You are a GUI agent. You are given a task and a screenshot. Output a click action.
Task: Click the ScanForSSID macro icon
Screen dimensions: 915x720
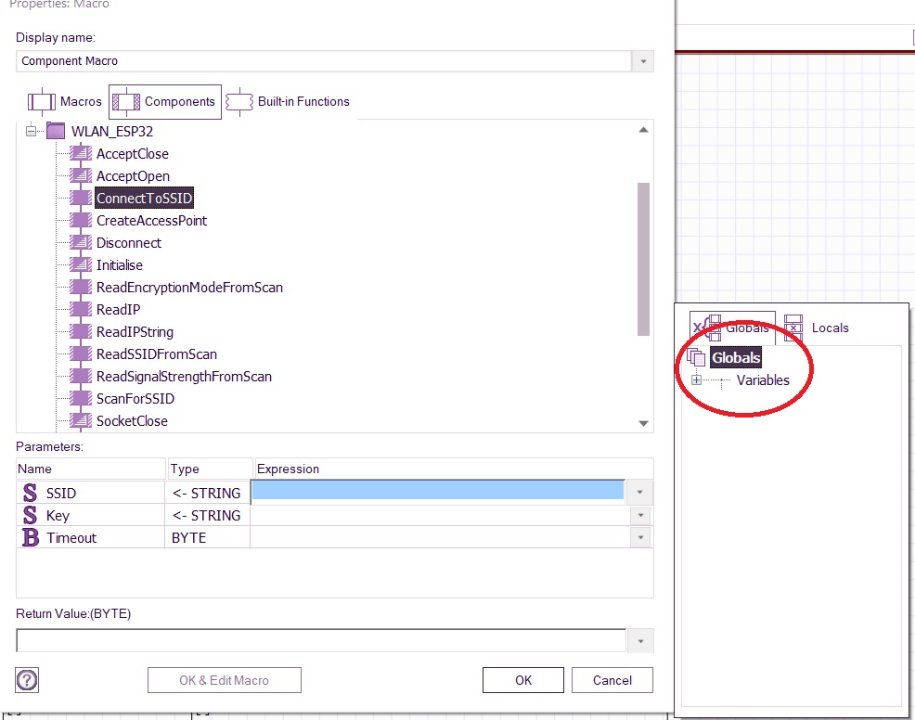(x=81, y=399)
